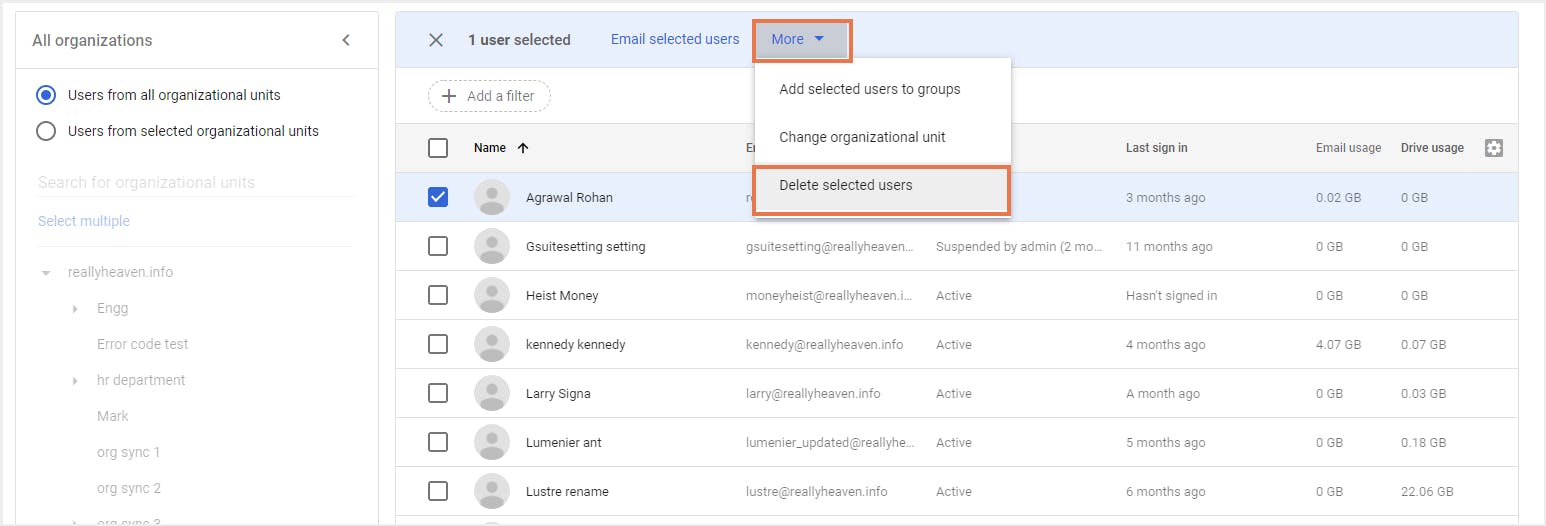The height and width of the screenshot is (526, 1546).
Task: Expand the Engg organizational unit
Action: click(x=76, y=309)
